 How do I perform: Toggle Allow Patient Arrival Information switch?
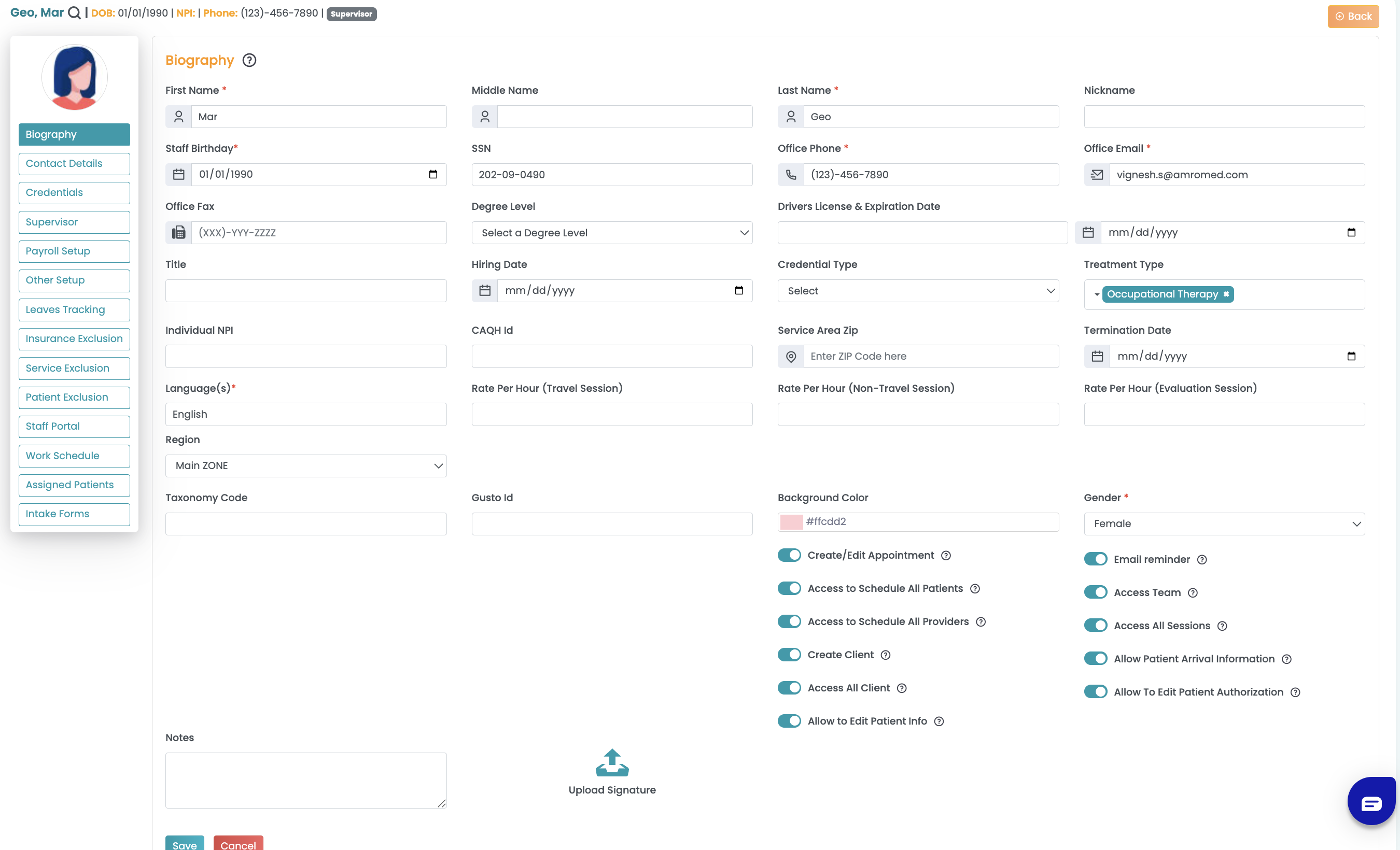point(1096,659)
